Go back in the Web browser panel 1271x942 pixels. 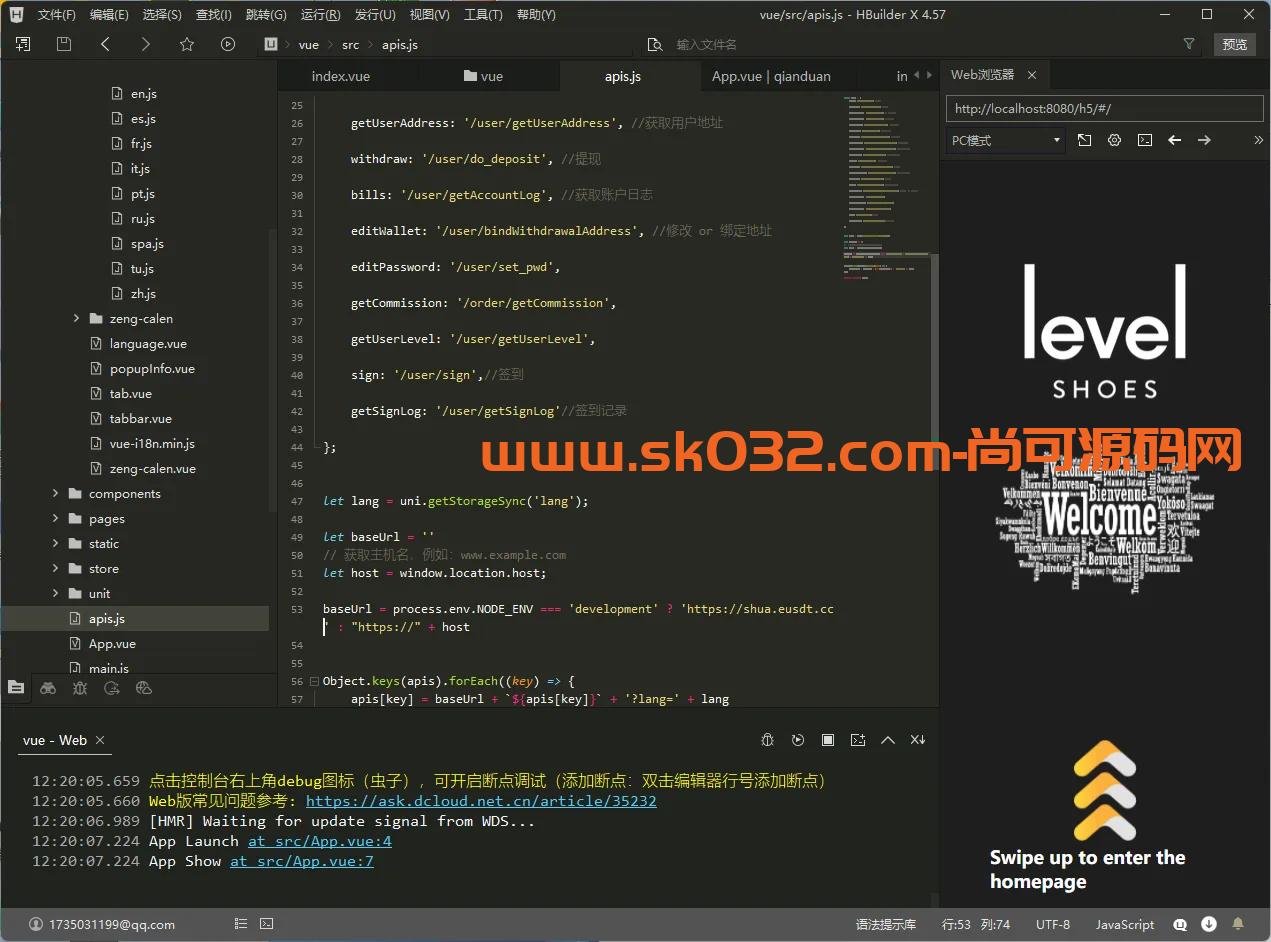pyautogui.click(x=1175, y=140)
